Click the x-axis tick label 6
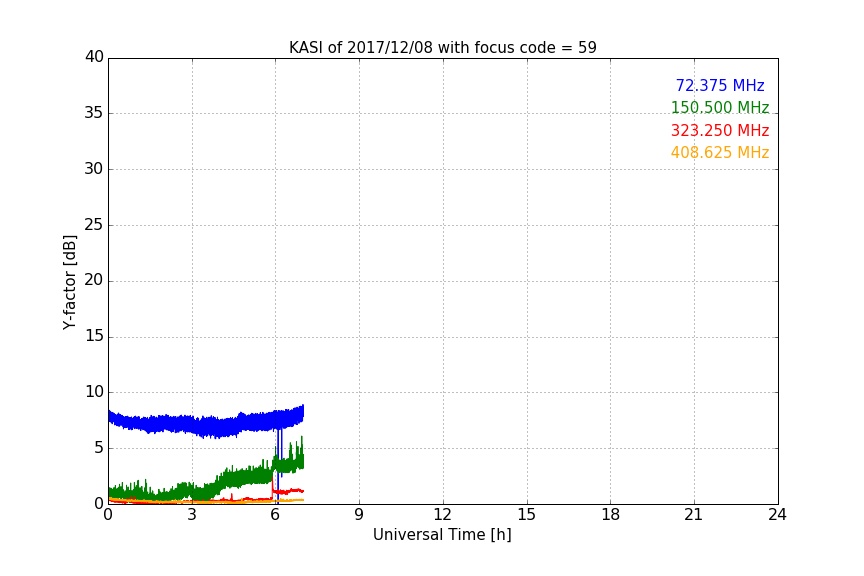 [x=276, y=515]
